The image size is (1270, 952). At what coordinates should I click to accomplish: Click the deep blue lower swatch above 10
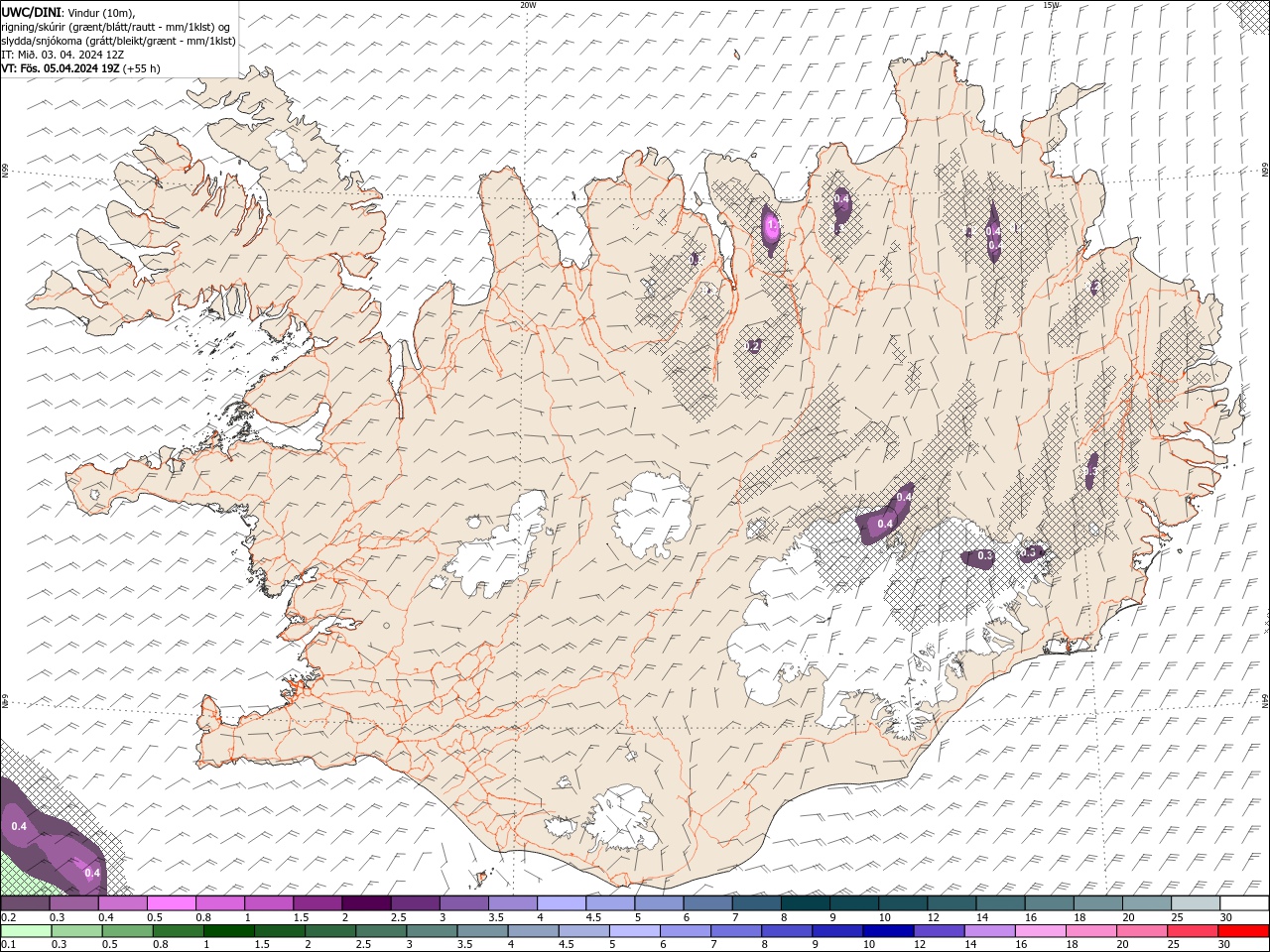[x=887, y=931]
